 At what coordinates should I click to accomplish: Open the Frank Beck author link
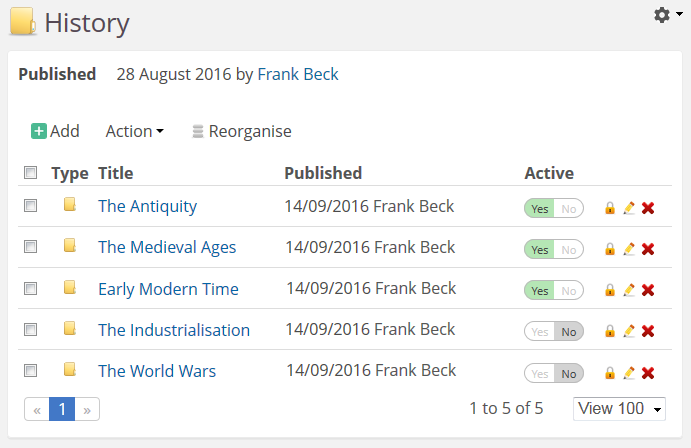click(298, 74)
